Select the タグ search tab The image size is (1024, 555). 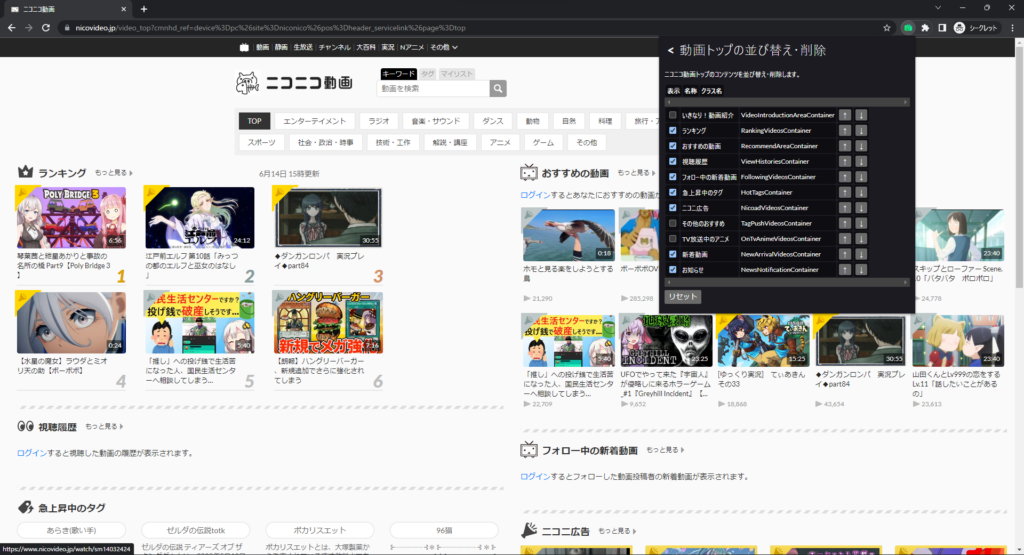[x=427, y=74]
